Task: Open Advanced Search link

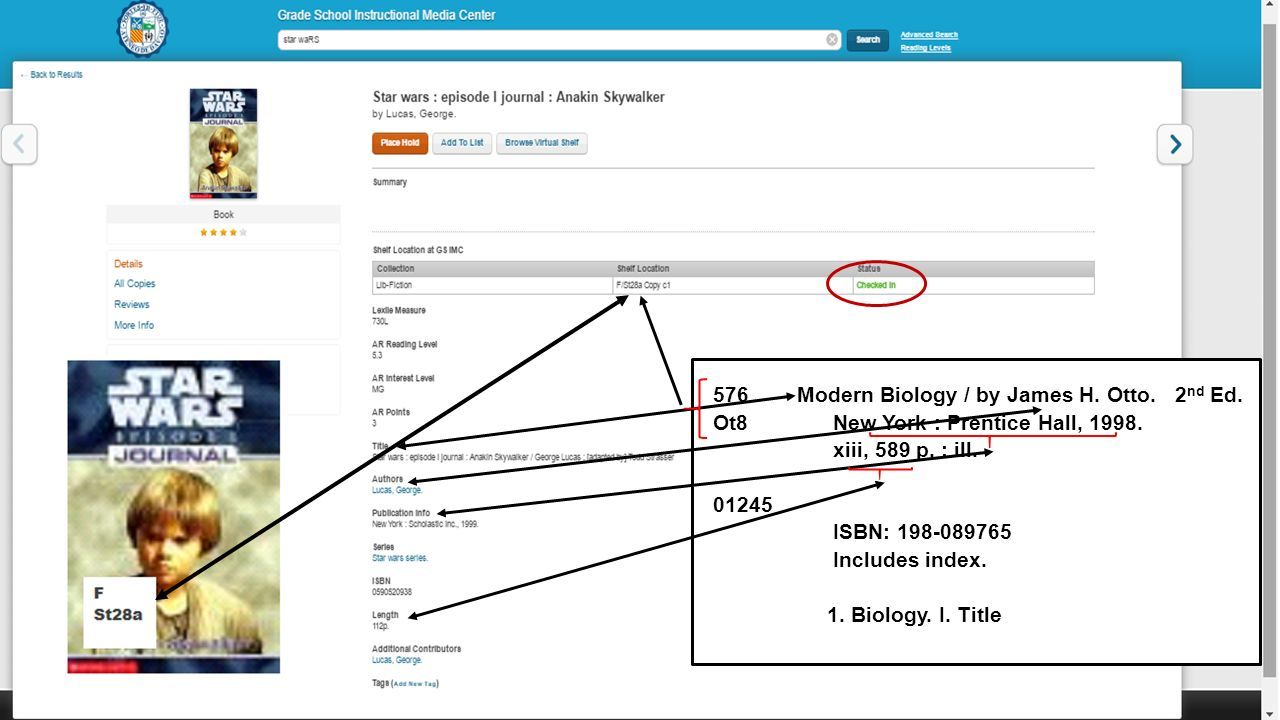Action: click(929, 35)
